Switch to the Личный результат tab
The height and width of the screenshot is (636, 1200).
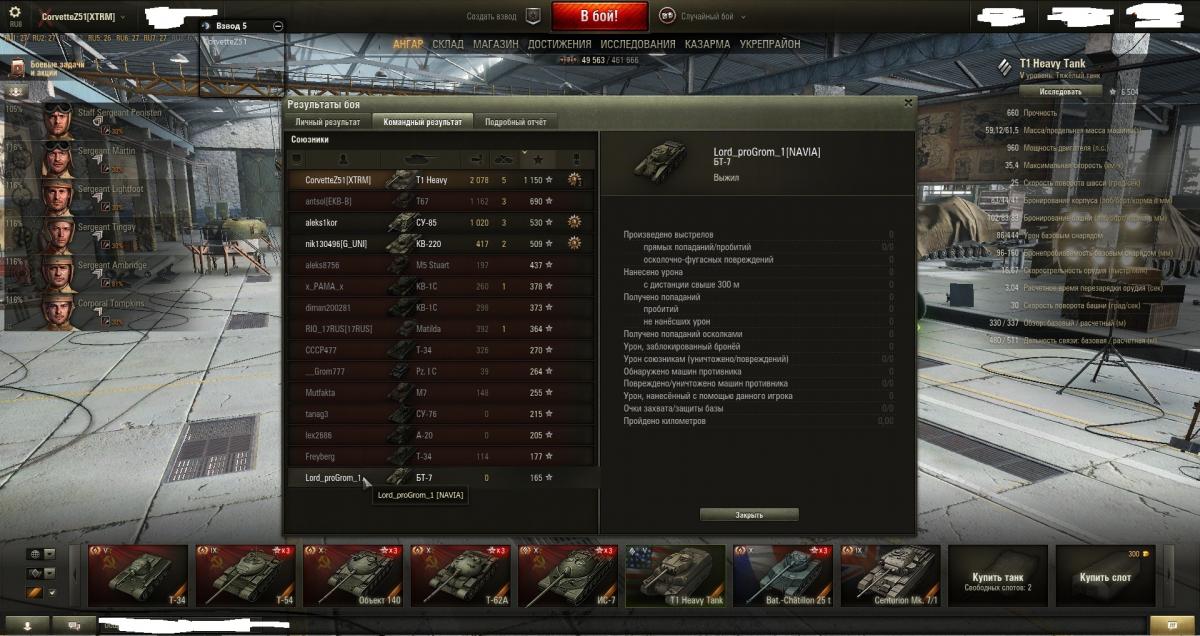tap(328, 122)
